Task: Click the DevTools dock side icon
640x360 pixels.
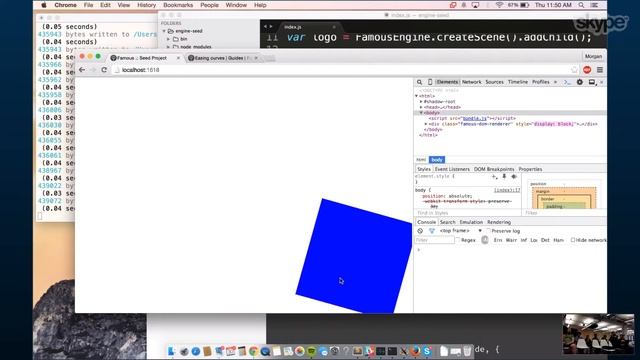Action: (x=592, y=82)
